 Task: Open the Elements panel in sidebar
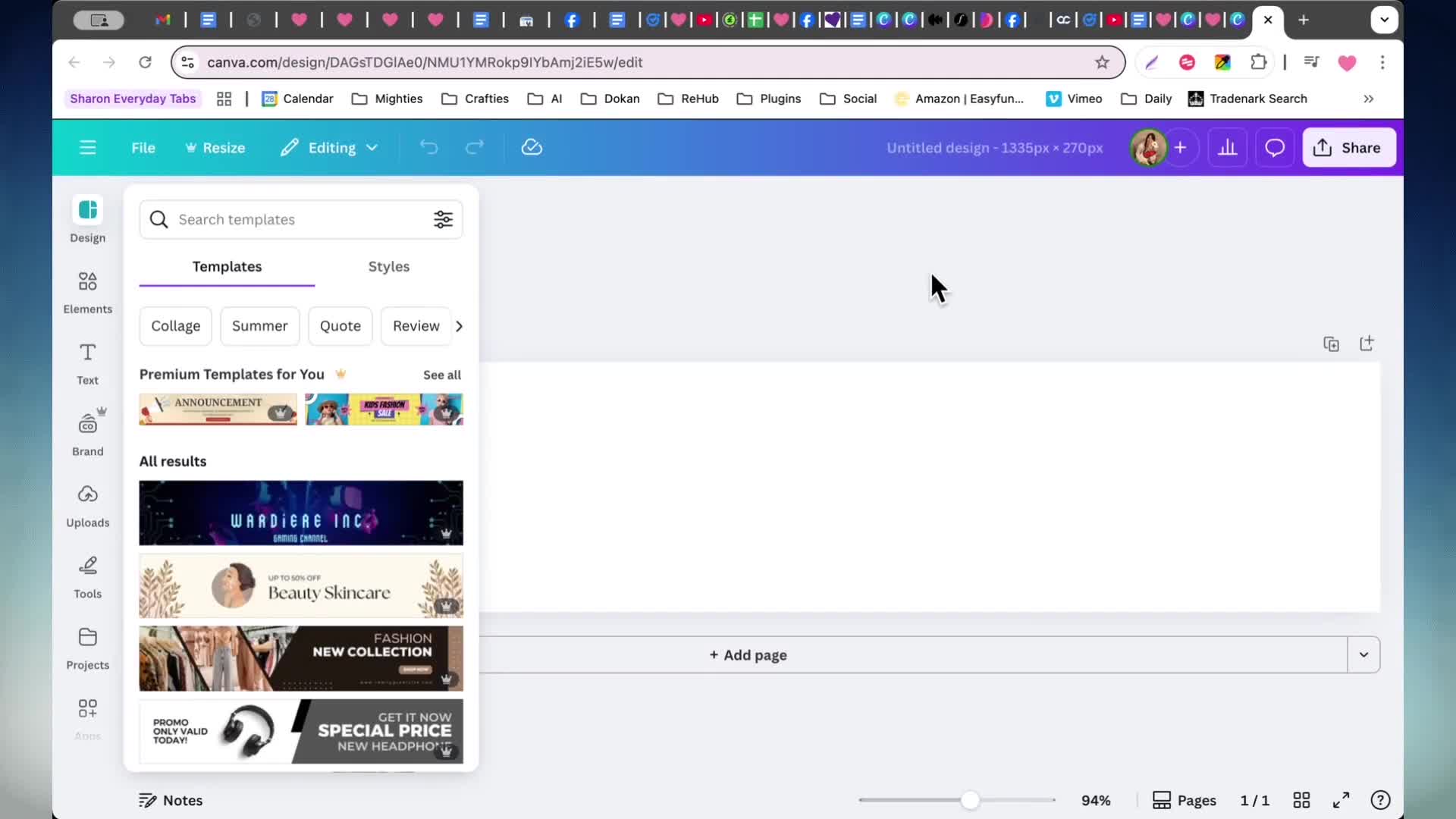87,293
